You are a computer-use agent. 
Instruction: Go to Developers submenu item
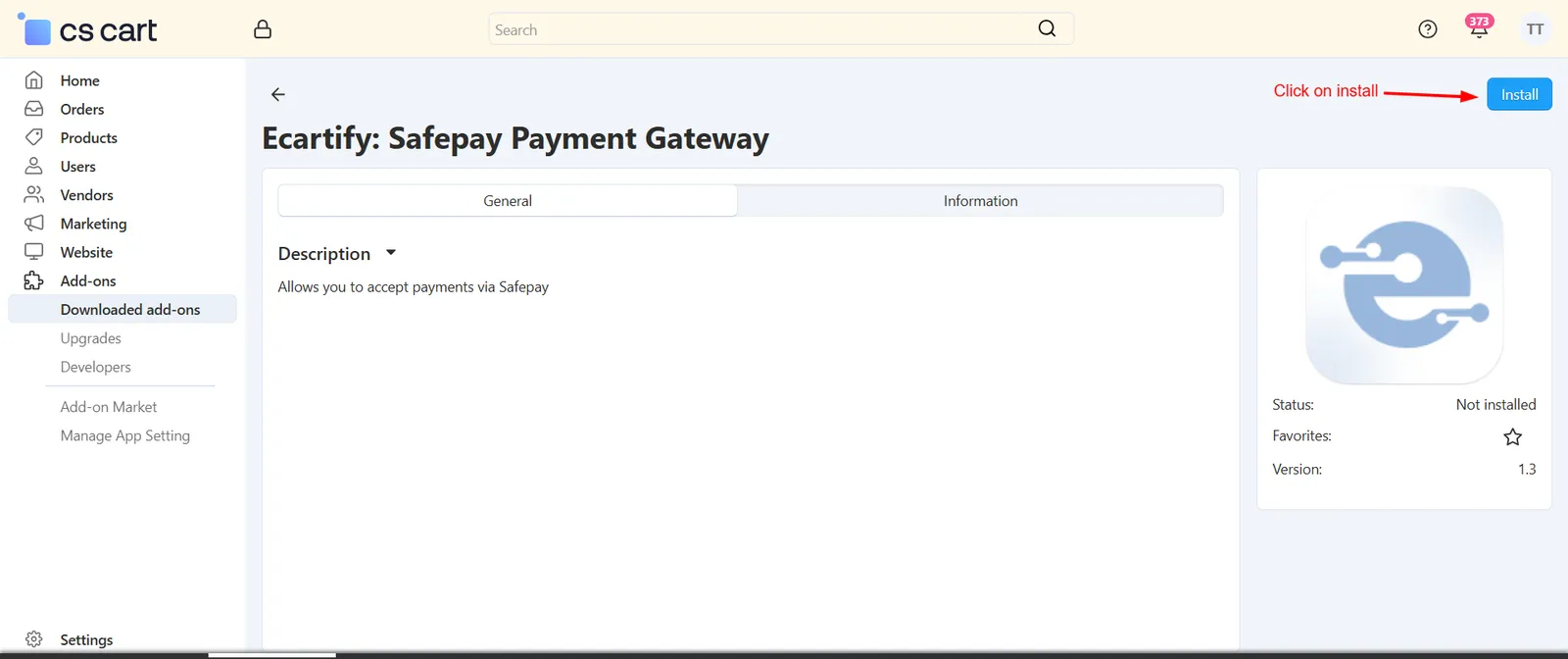coord(96,367)
